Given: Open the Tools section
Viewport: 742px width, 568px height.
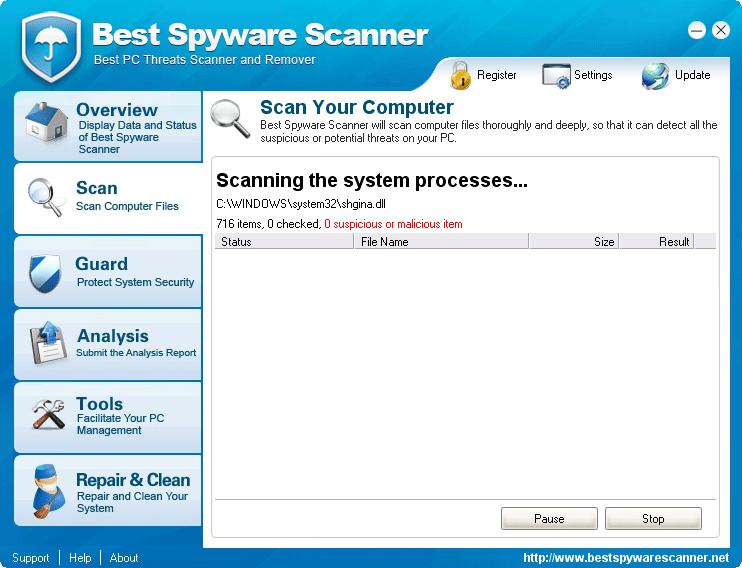Looking at the screenshot, I should 108,417.
